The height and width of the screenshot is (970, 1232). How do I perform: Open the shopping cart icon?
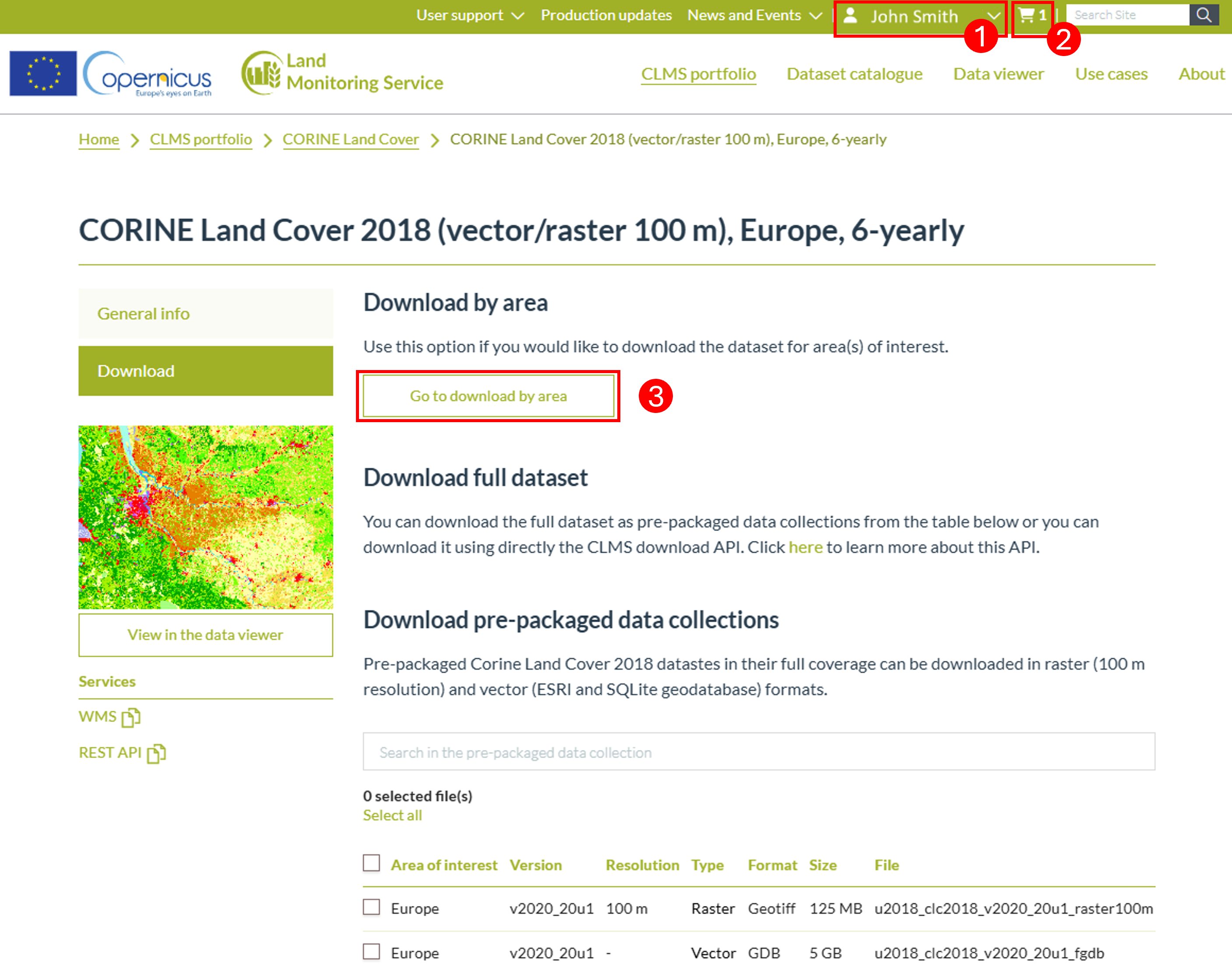point(1026,15)
